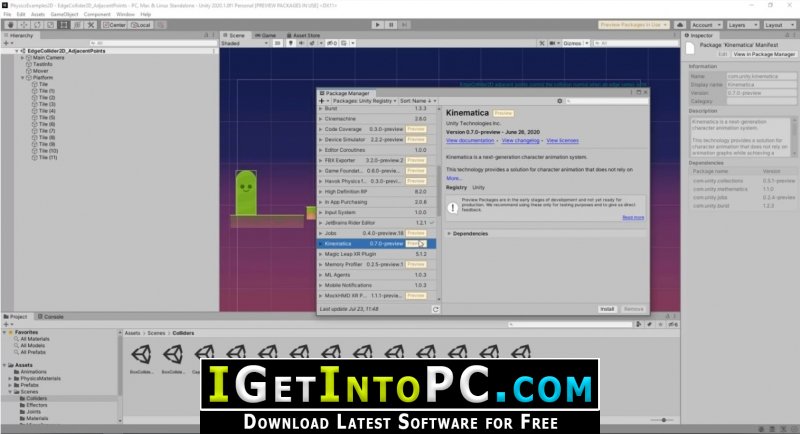The width and height of the screenshot is (800, 434).
Task: Open scene camera settings icon
Action: [x=554, y=43]
